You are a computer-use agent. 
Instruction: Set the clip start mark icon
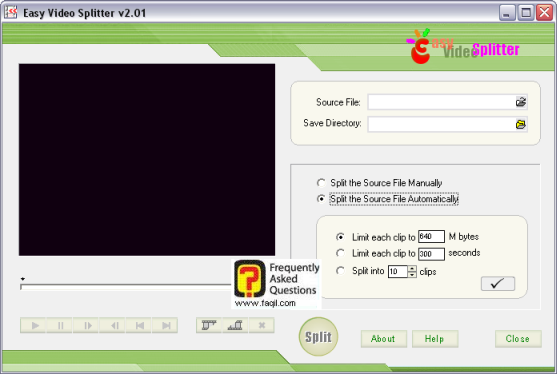coord(209,325)
